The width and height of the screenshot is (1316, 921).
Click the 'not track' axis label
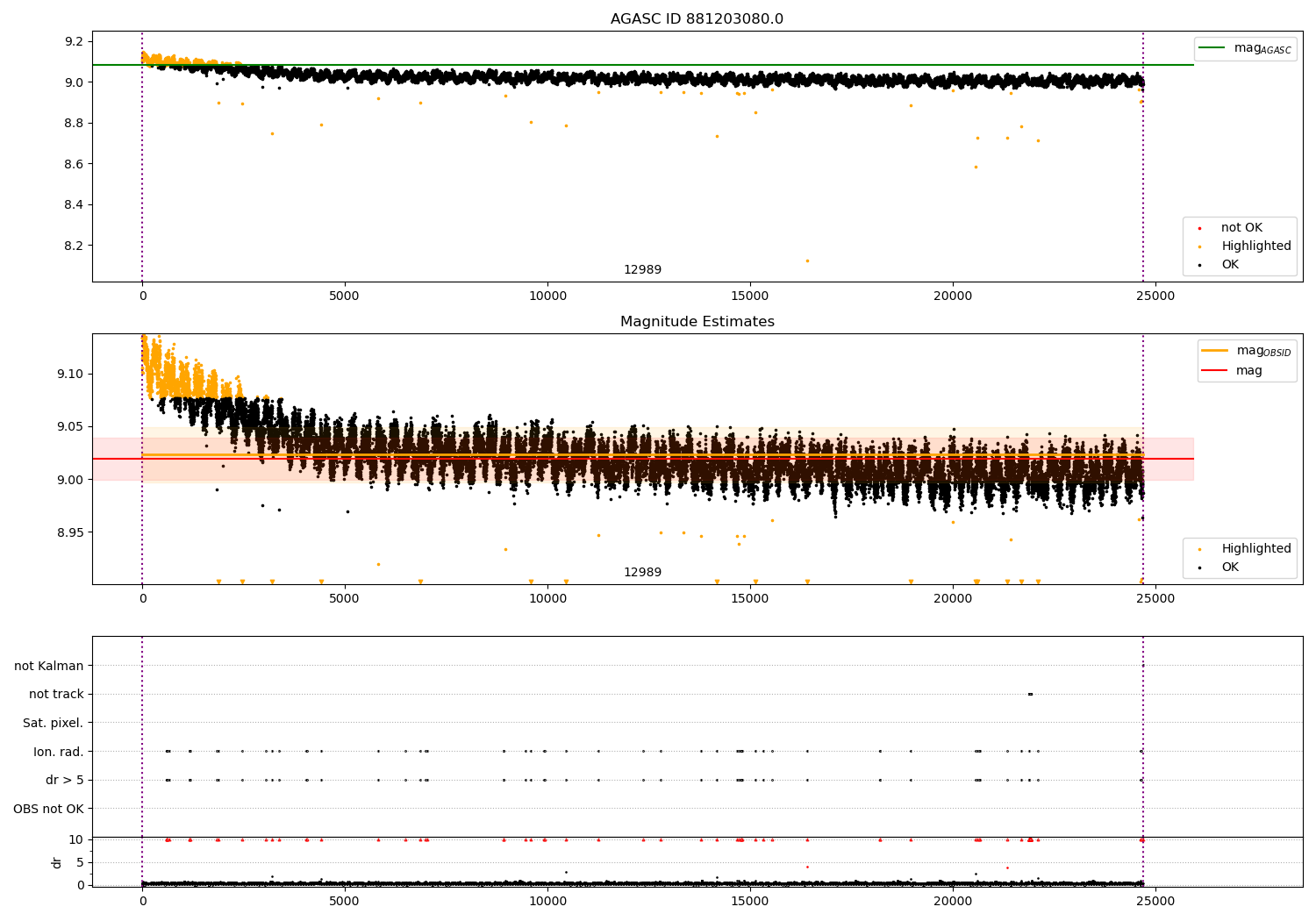pyautogui.click(x=56, y=694)
